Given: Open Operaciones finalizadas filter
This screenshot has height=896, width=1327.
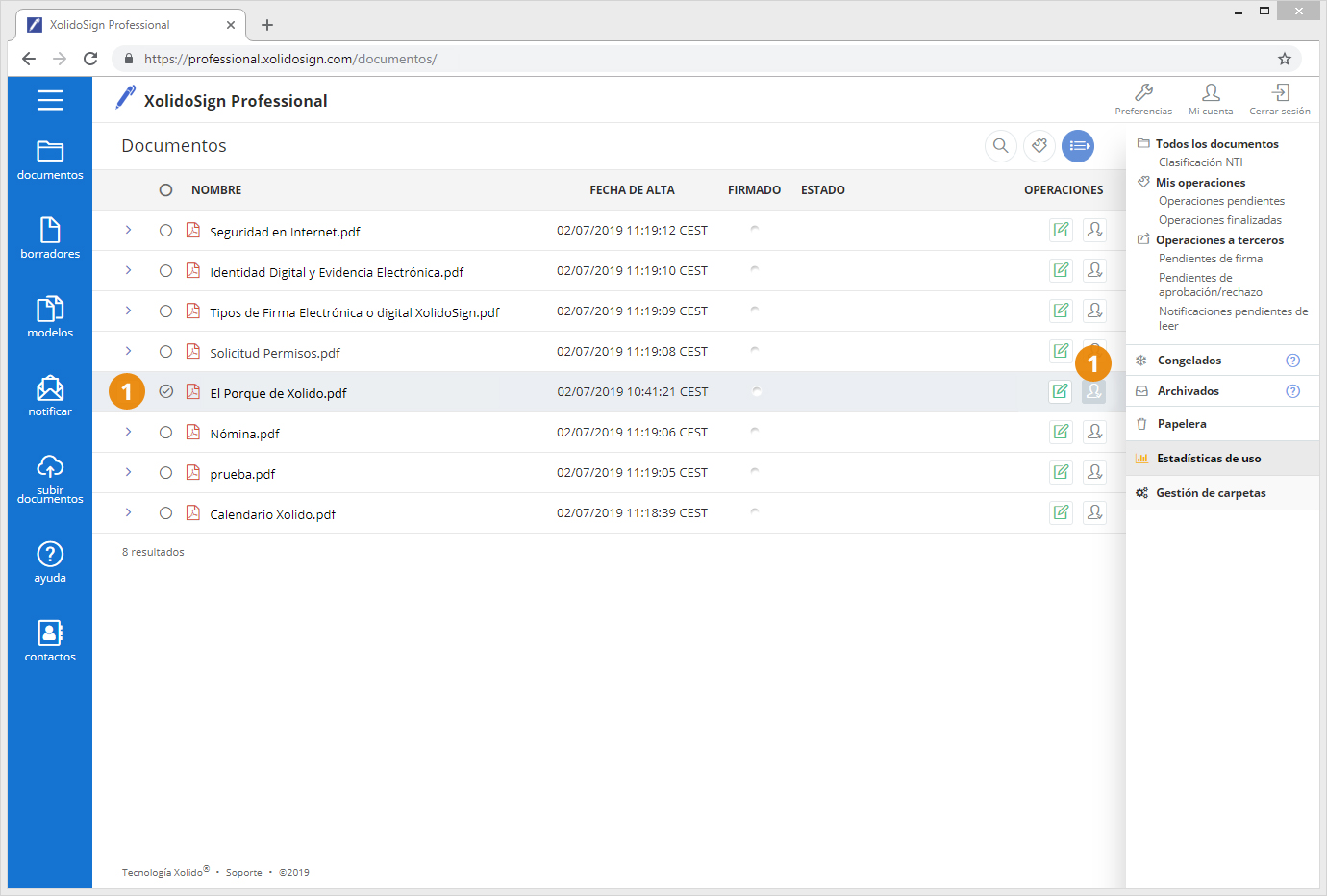Looking at the screenshot, I should click(x=1219, y=220).
